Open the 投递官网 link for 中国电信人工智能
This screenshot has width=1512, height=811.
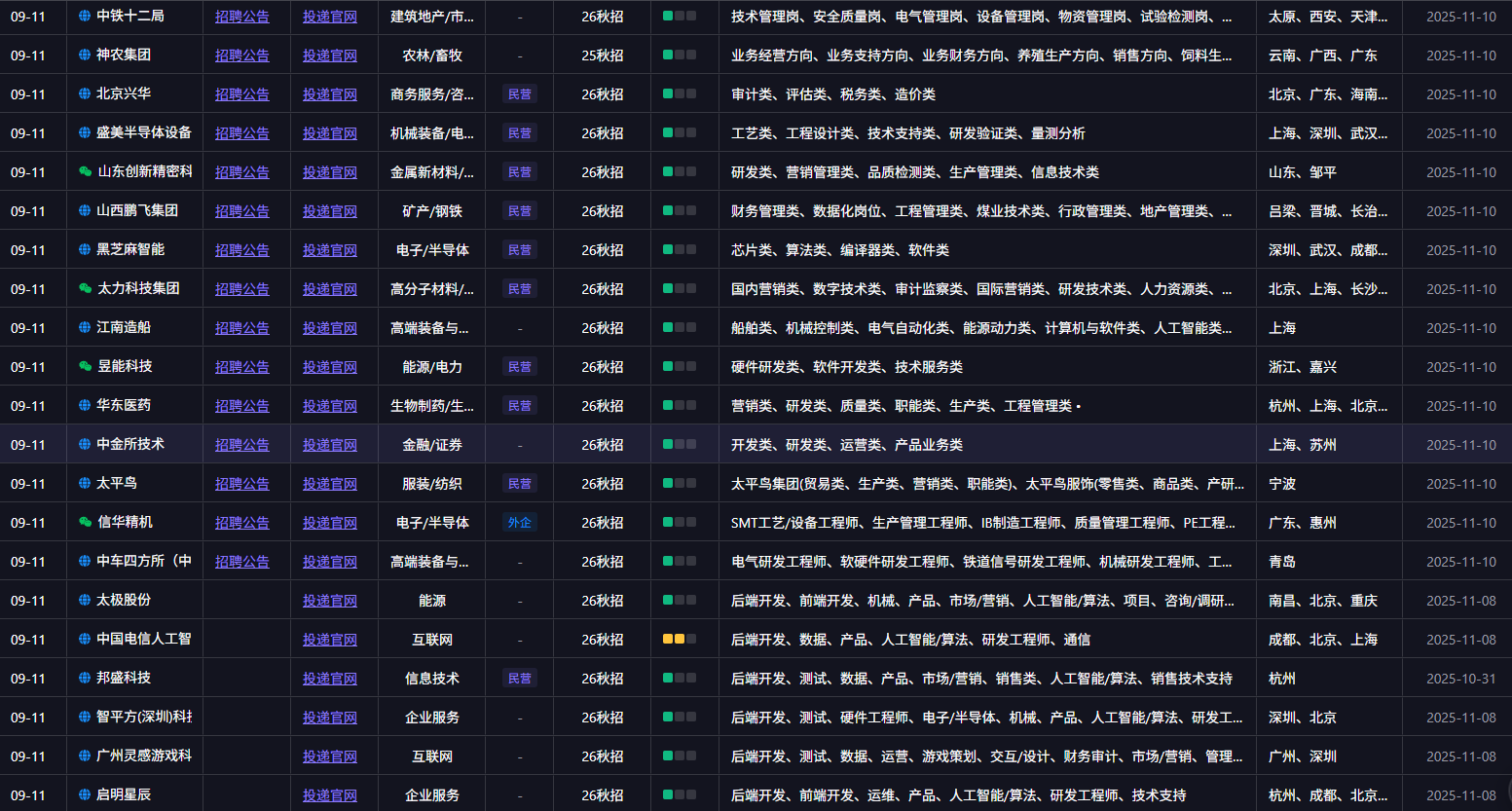(x=330, y=639)
